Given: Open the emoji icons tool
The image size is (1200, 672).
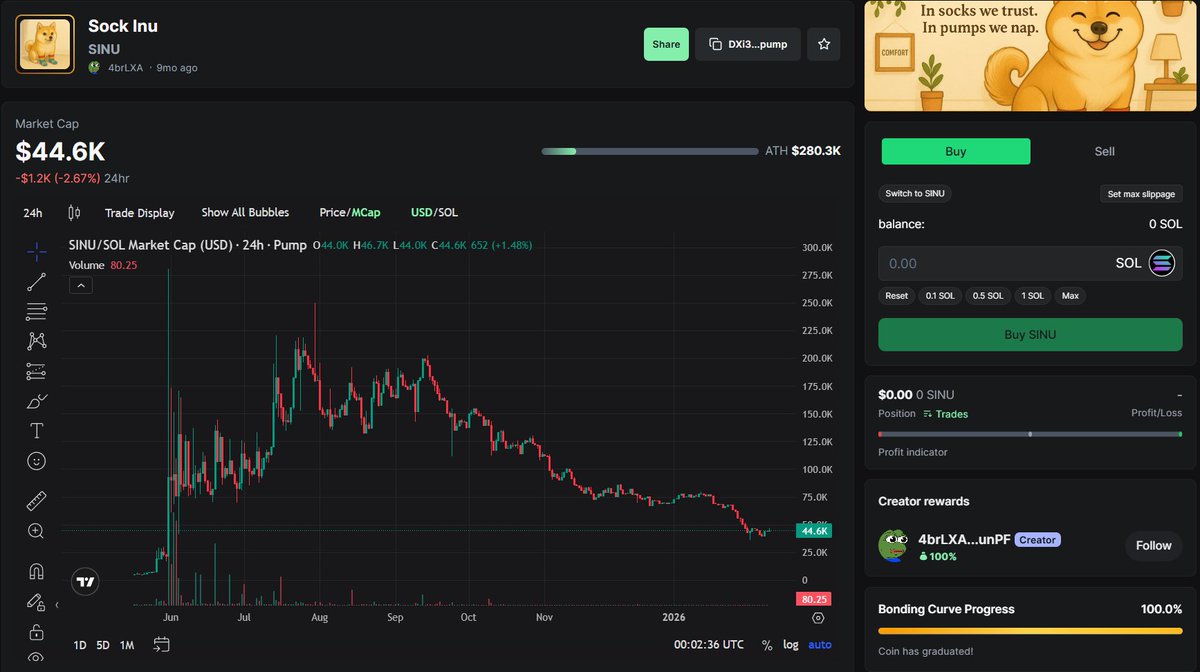Looking at the screenshot, I should [37, 461].
